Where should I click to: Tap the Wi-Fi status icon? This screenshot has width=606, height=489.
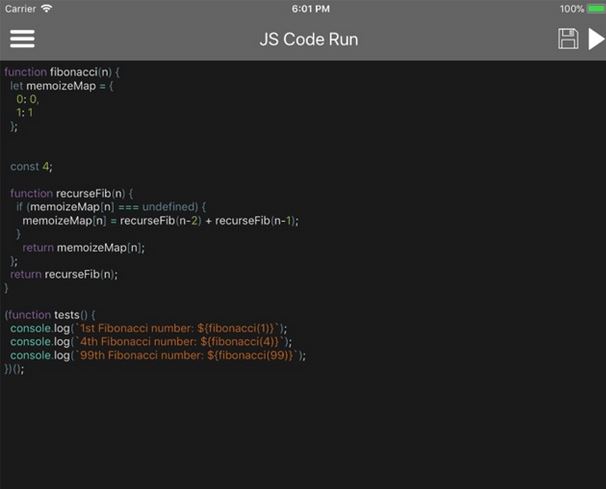(46, 9)
